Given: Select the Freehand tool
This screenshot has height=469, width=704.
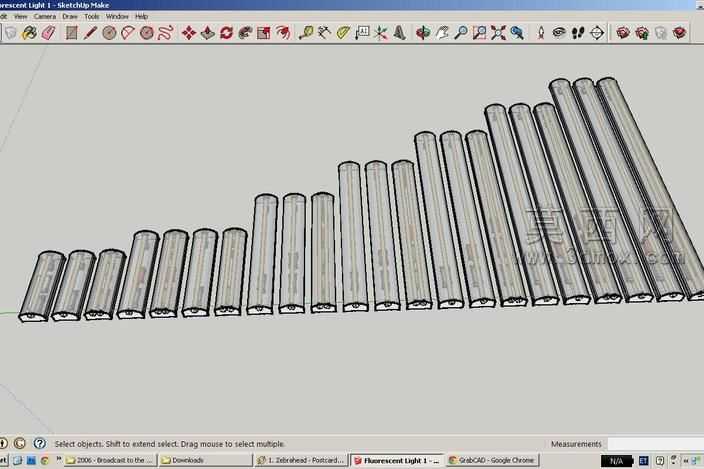Looking at the screenshot, I should point(166,33).
